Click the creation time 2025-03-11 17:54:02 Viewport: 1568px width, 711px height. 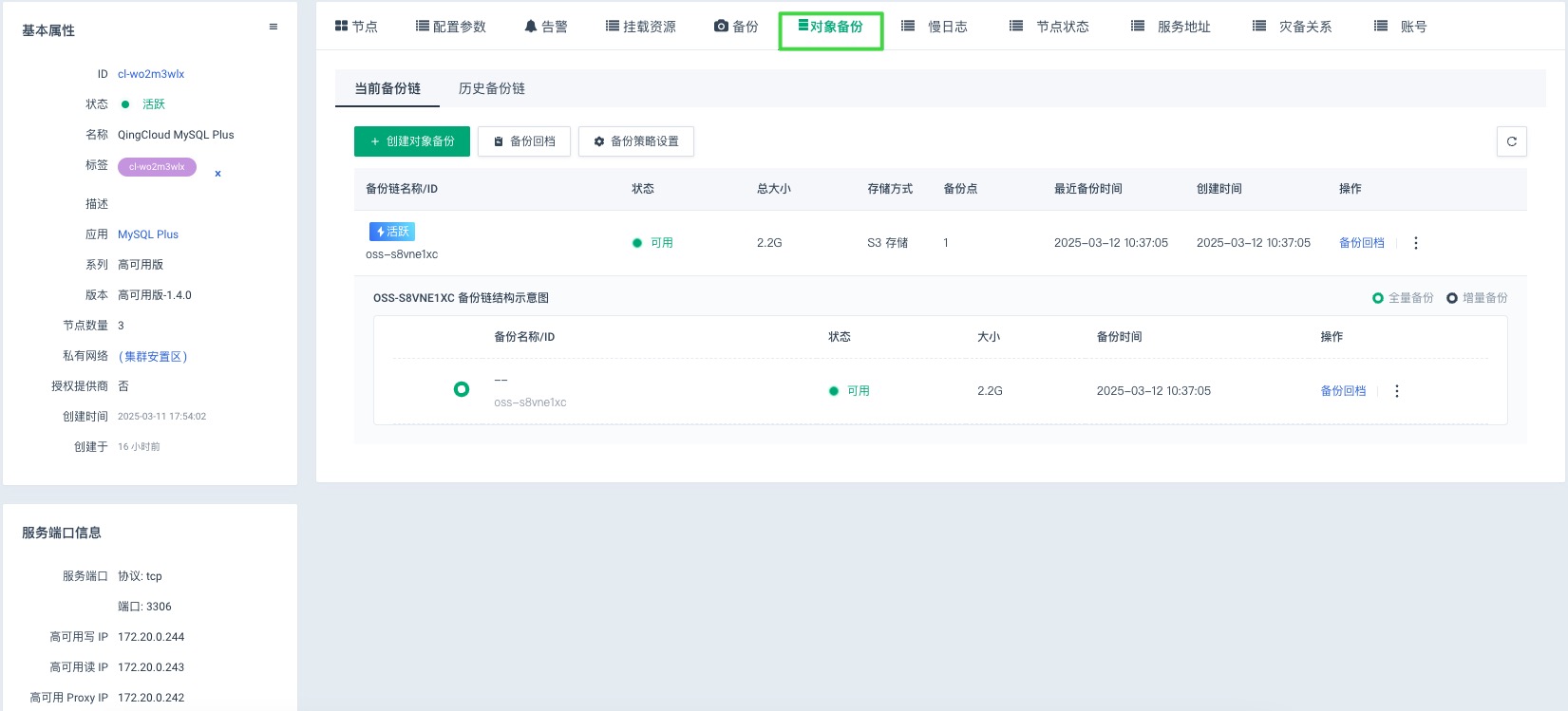point(161,417)
